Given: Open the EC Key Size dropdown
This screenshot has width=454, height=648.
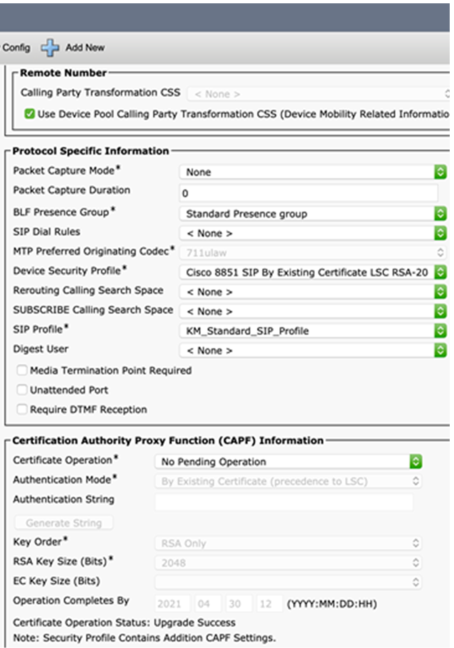Looking at the screenshot, I should point(288,582).
